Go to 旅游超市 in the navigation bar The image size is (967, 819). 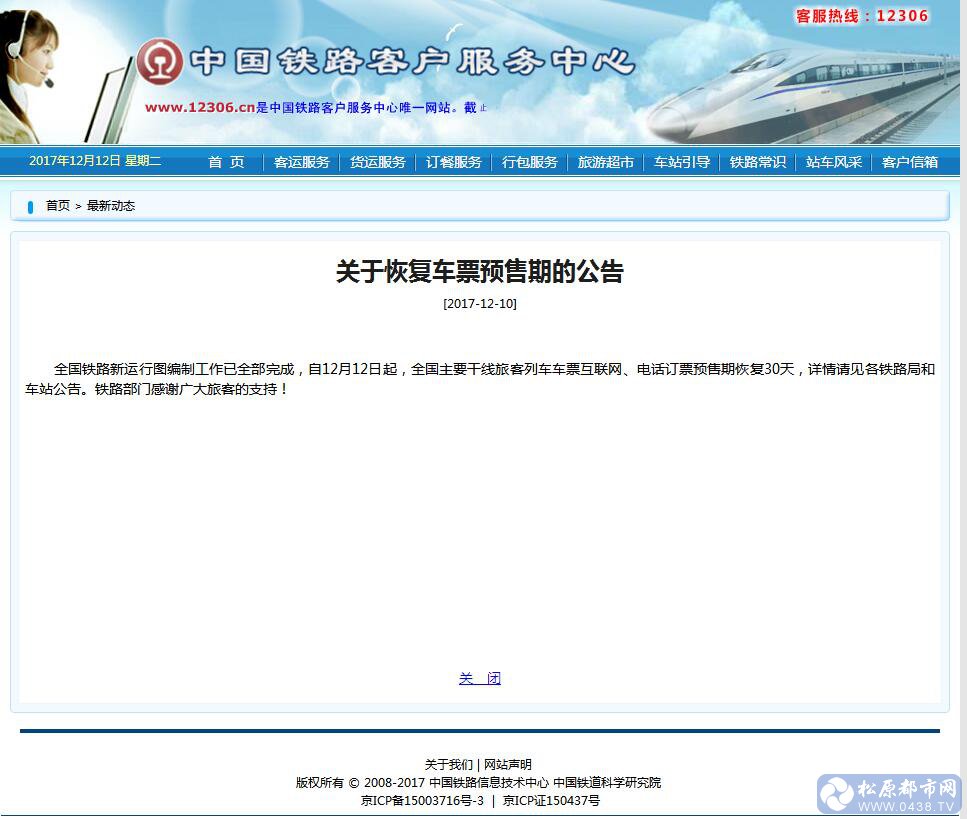coord(606,162)
